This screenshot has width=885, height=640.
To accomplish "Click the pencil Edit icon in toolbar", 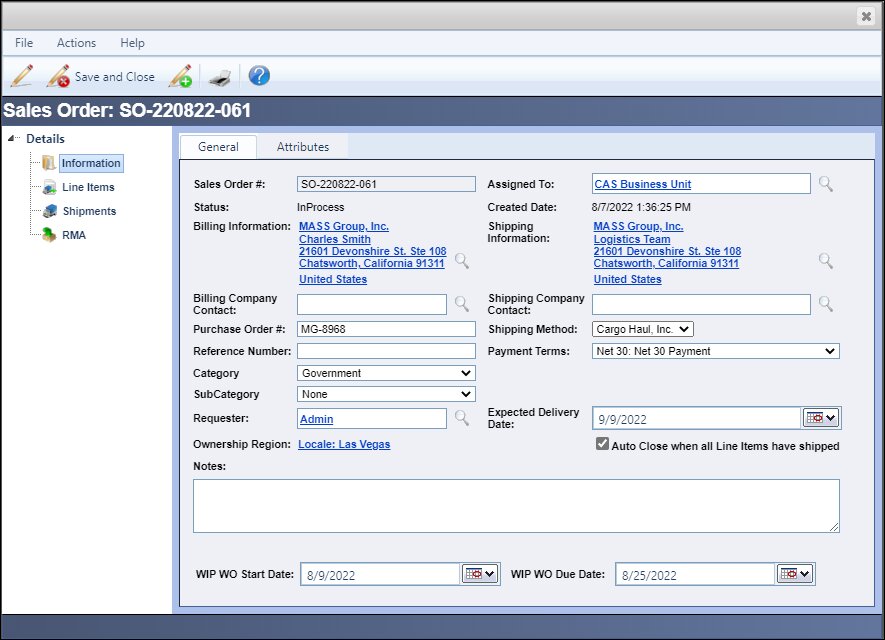I will click(22, 76).
